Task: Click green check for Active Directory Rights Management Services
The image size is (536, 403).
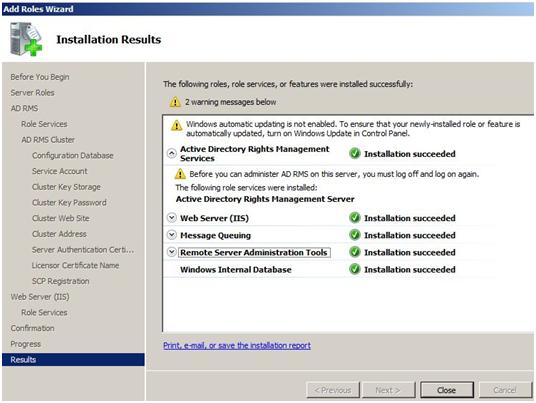Action: (x=355, y=154)
